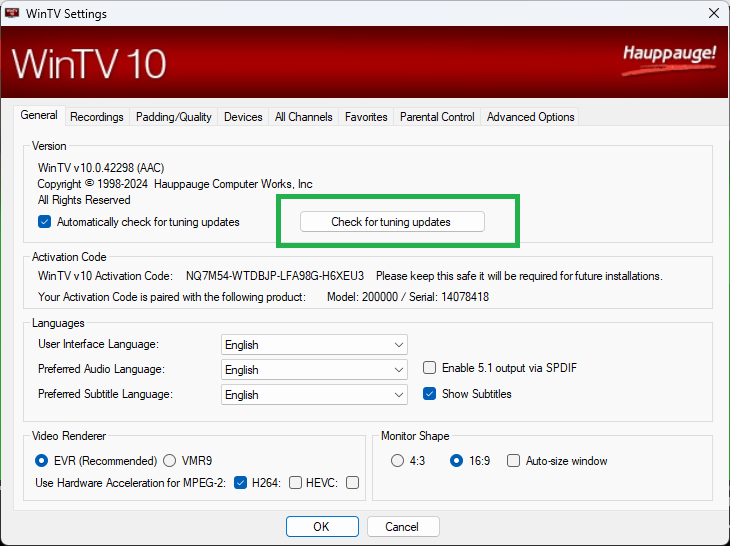730x546 pixels.
Task: Click the WinTV icon in the title bar
Action: [x=14, y=14]
